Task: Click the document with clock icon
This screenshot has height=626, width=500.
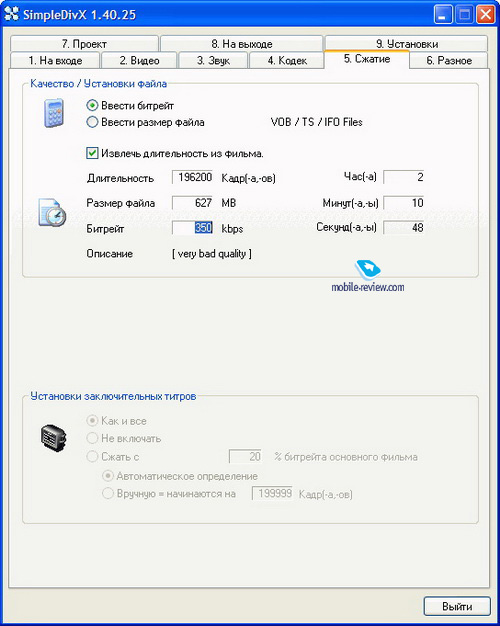Action: tap(52, 212)
